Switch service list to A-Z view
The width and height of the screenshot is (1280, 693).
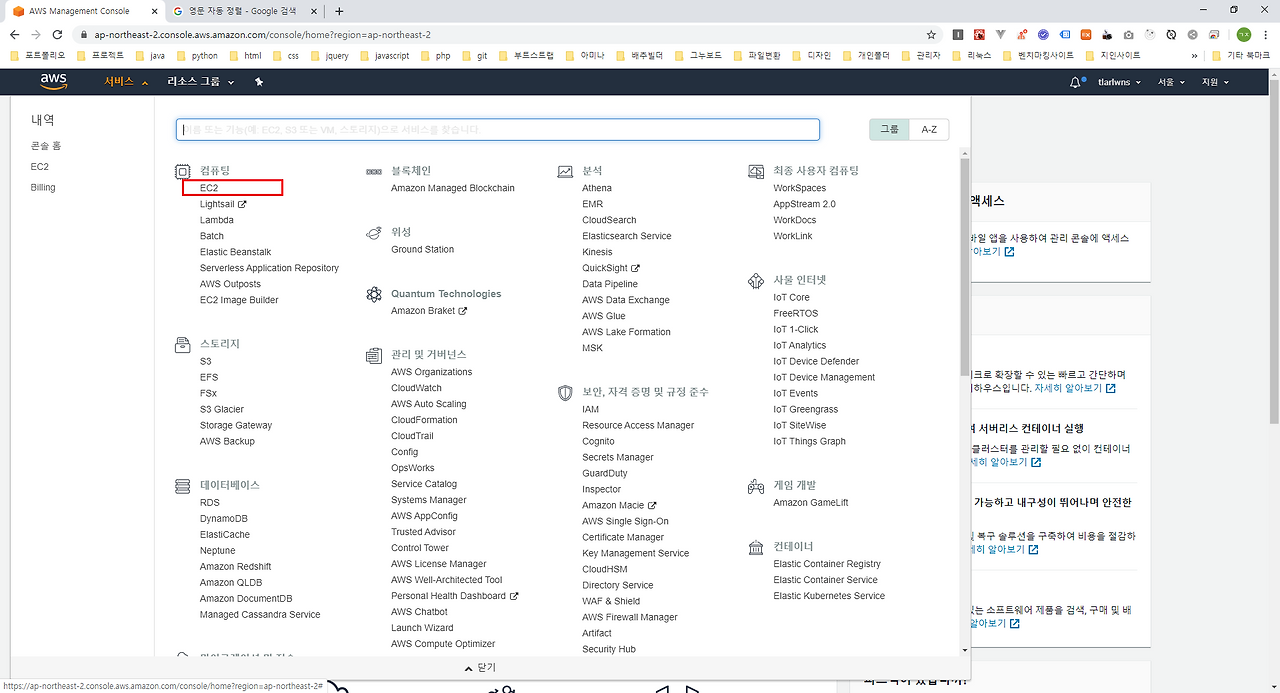[x=929, y=129]
